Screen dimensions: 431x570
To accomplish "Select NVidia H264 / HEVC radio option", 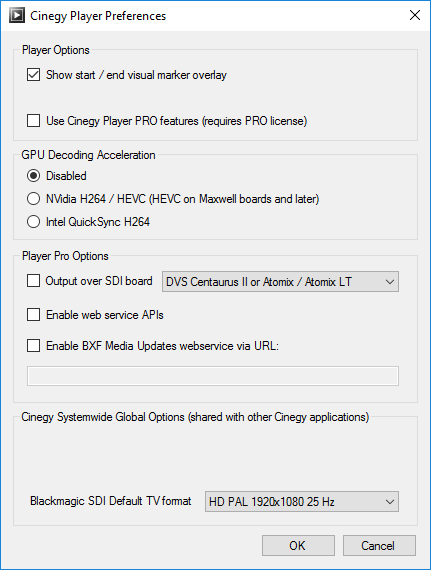I will (x=33, y=199).
